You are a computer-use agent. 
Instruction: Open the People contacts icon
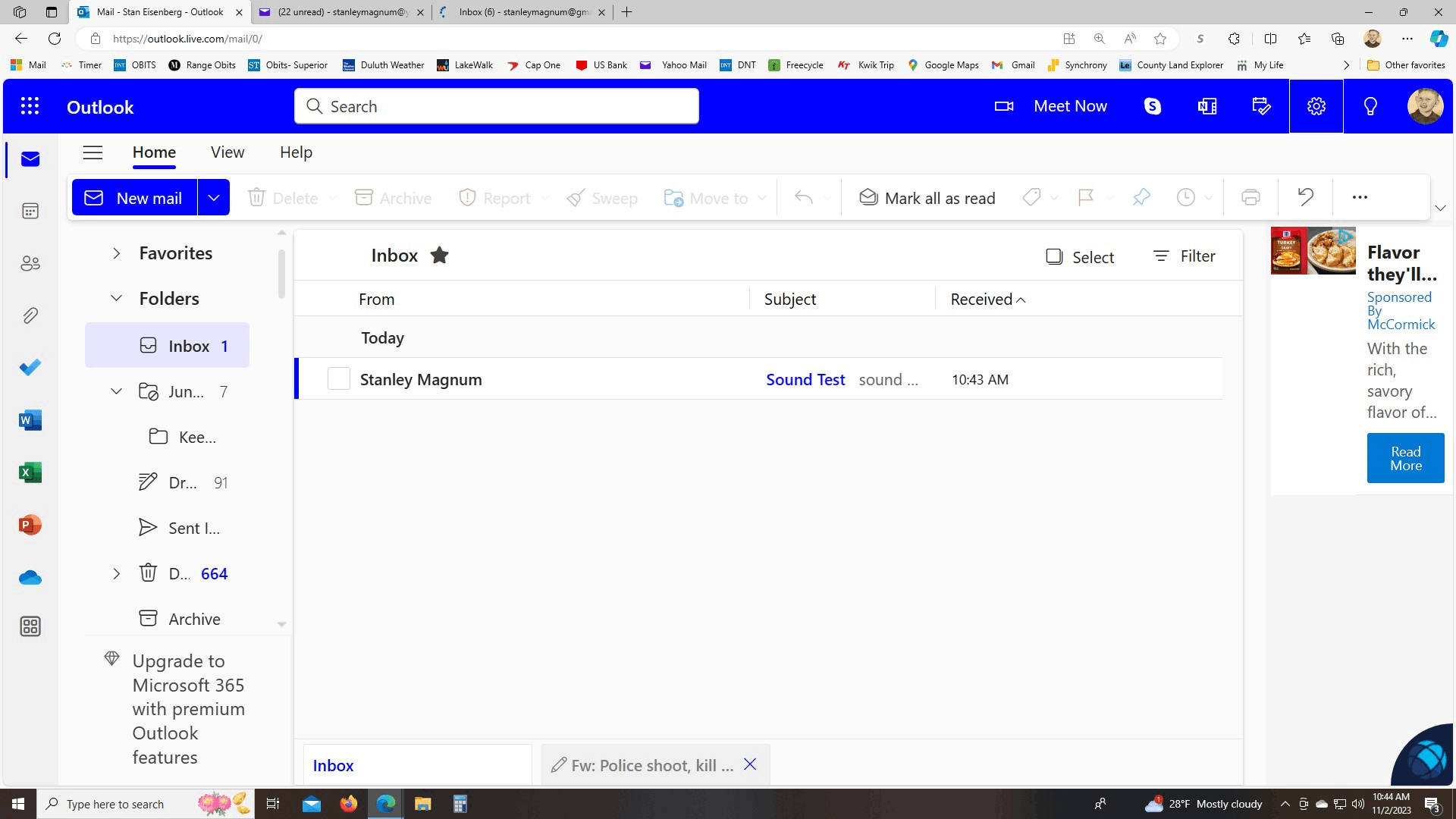pyautogui.click(x=30, y=263)
